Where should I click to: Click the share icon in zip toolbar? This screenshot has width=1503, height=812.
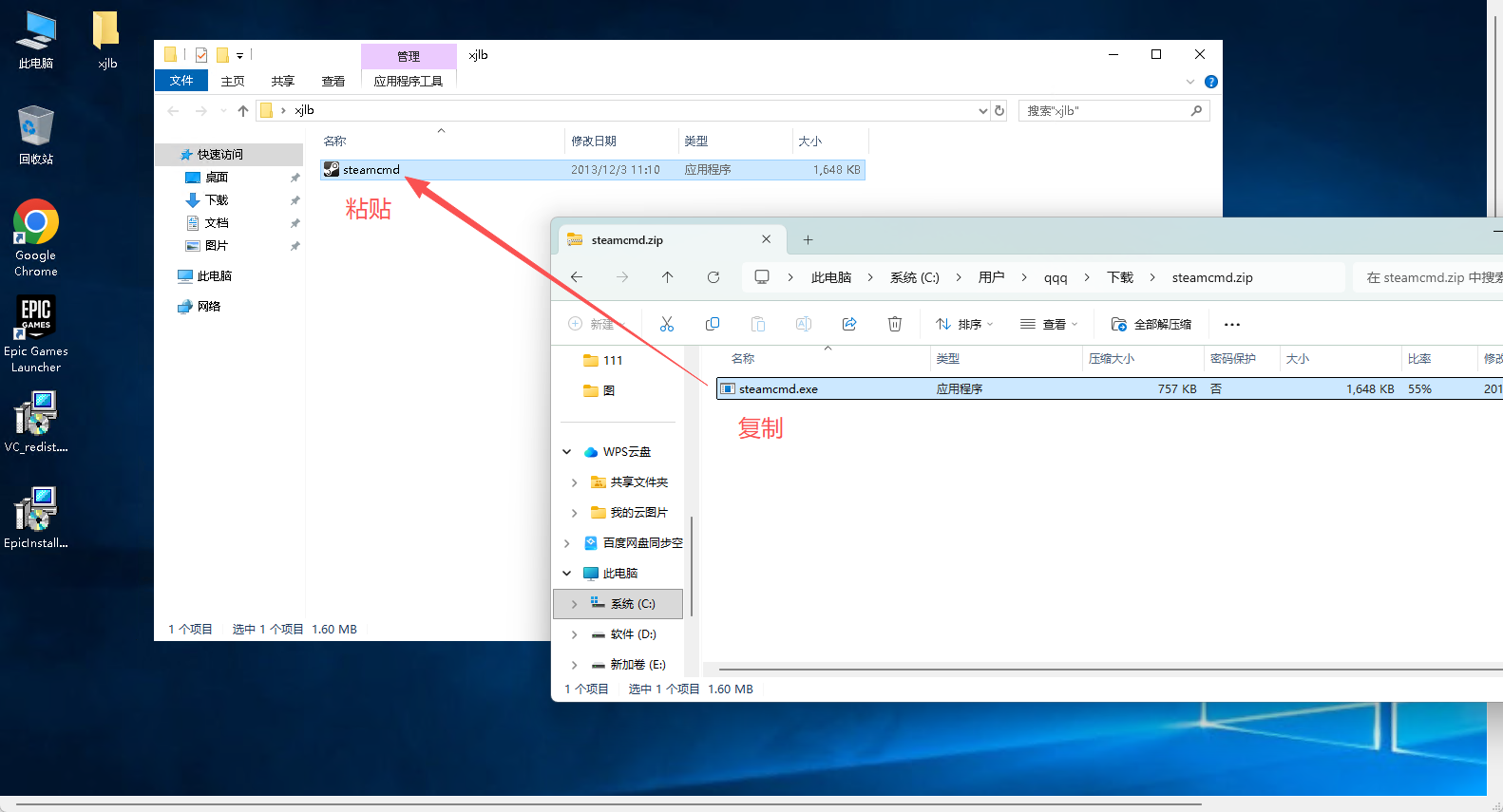tap(849, 324)
